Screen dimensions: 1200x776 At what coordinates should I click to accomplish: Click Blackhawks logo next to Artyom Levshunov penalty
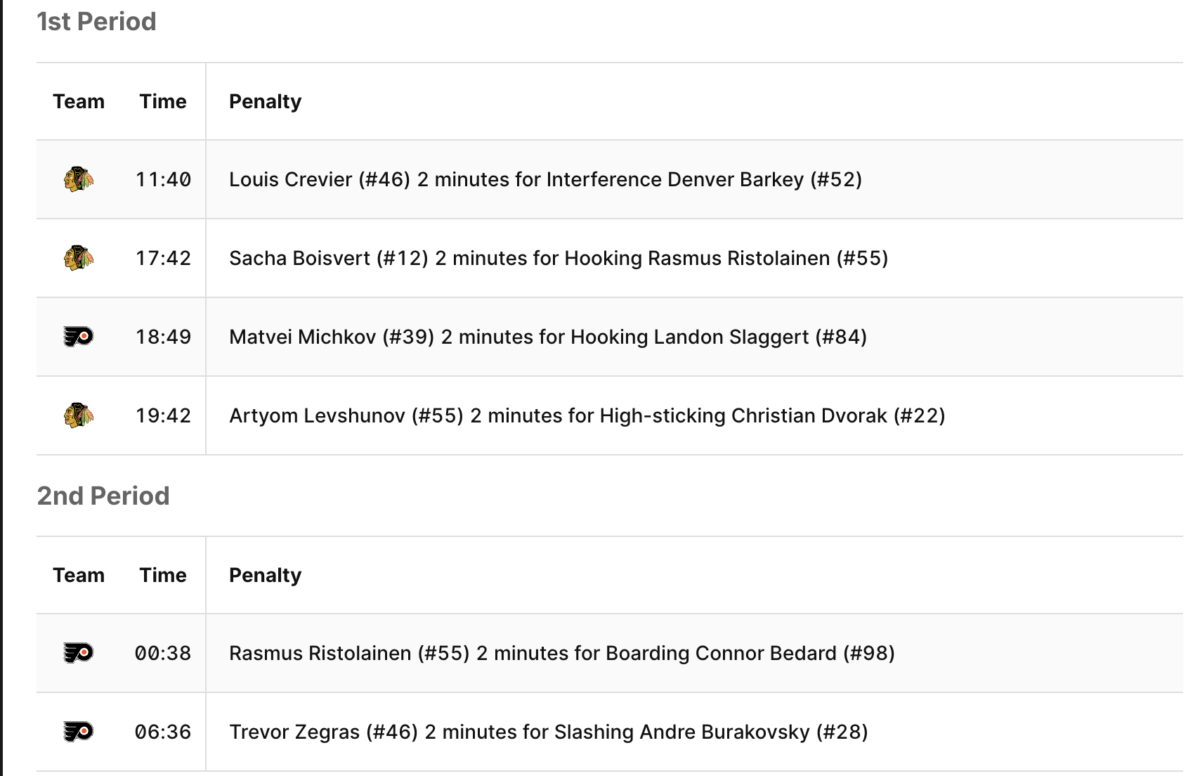pos(78,416)
